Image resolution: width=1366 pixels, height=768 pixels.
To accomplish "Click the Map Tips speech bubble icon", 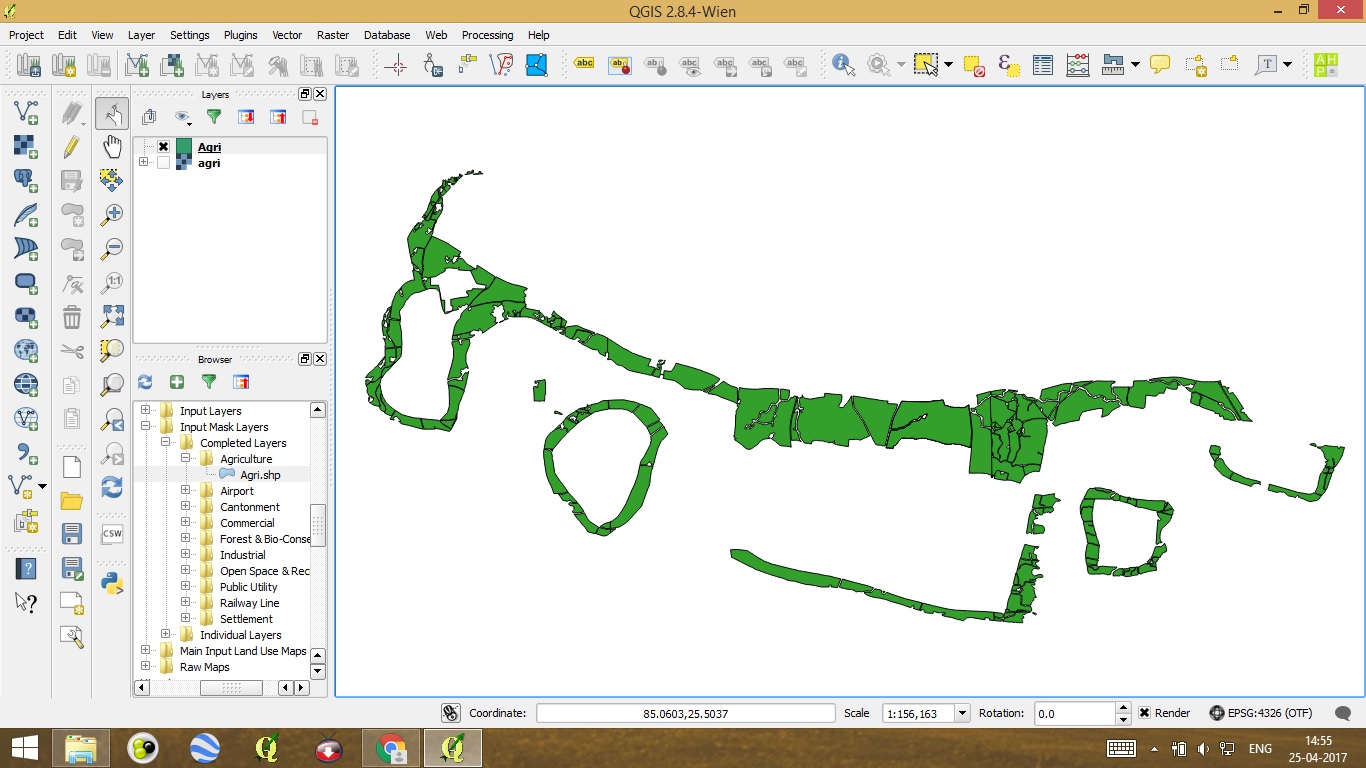I will point(1160,65).
